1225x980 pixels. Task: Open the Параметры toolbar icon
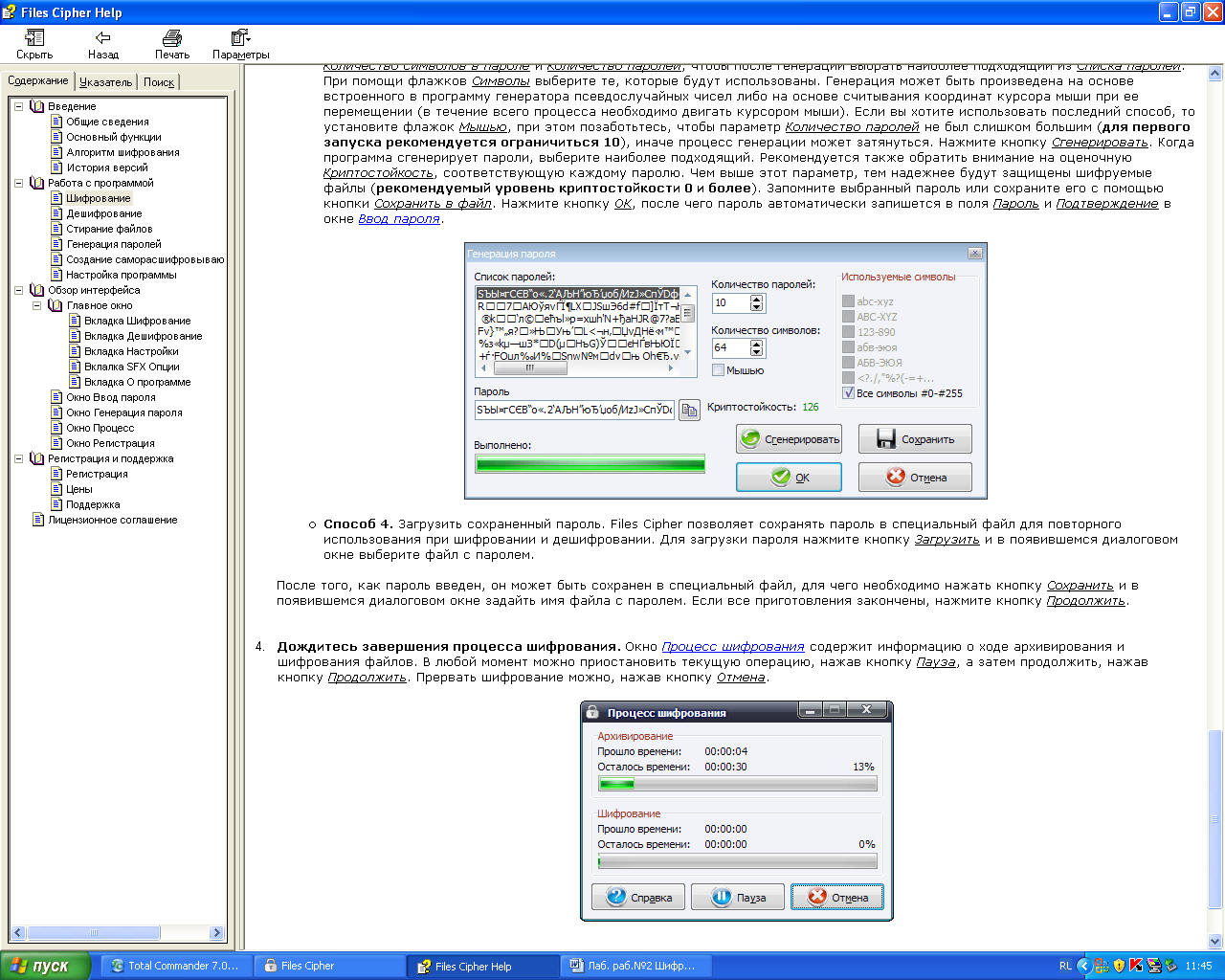(240, 38)
